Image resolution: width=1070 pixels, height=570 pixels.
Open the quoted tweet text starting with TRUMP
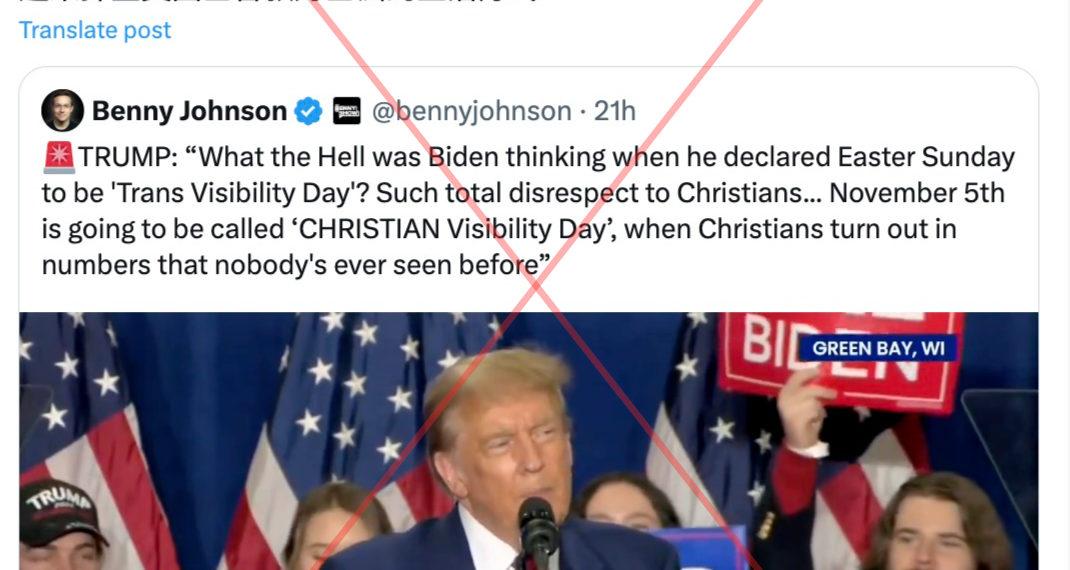528,211
